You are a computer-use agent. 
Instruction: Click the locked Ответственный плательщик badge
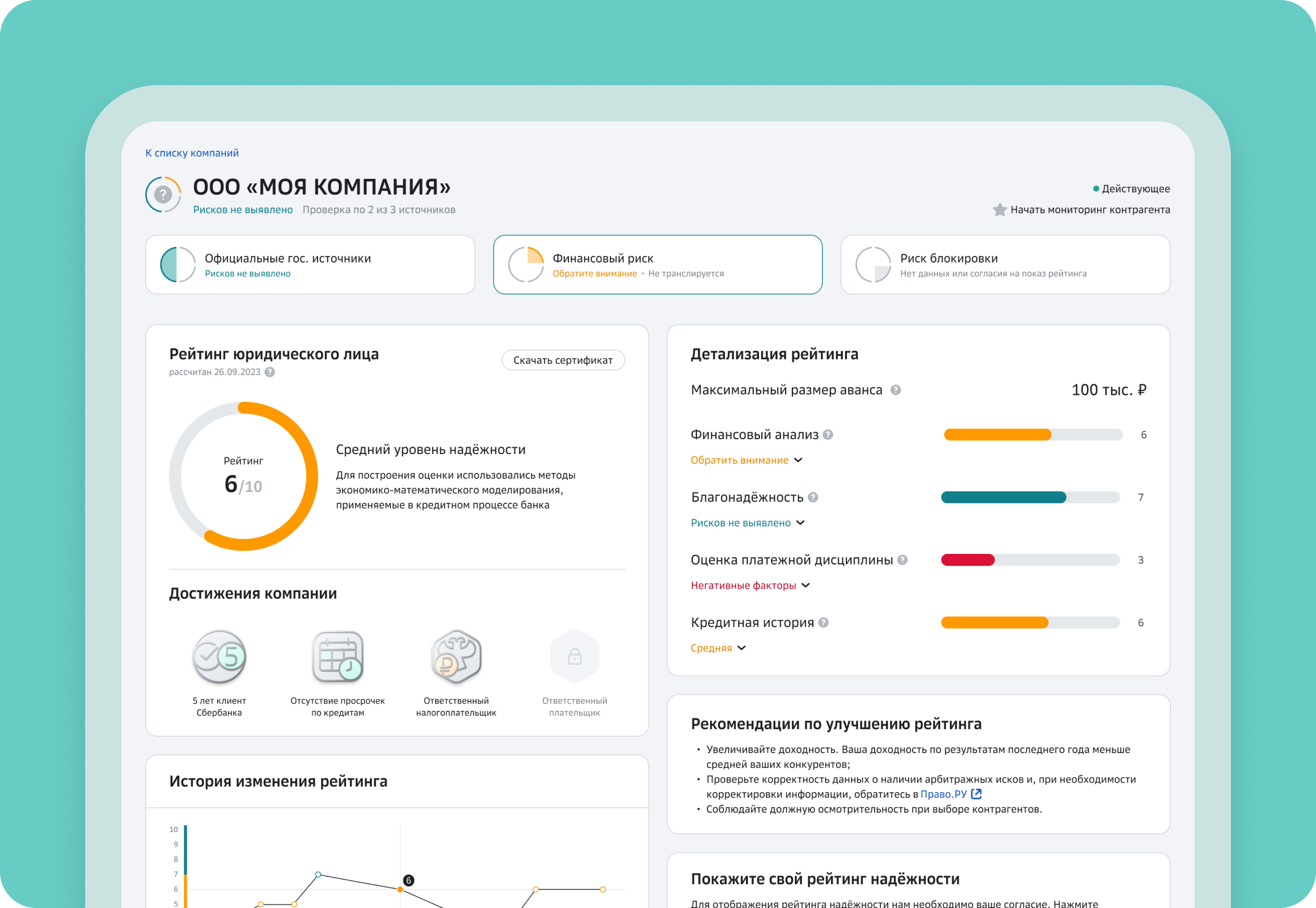click(575, 656)
